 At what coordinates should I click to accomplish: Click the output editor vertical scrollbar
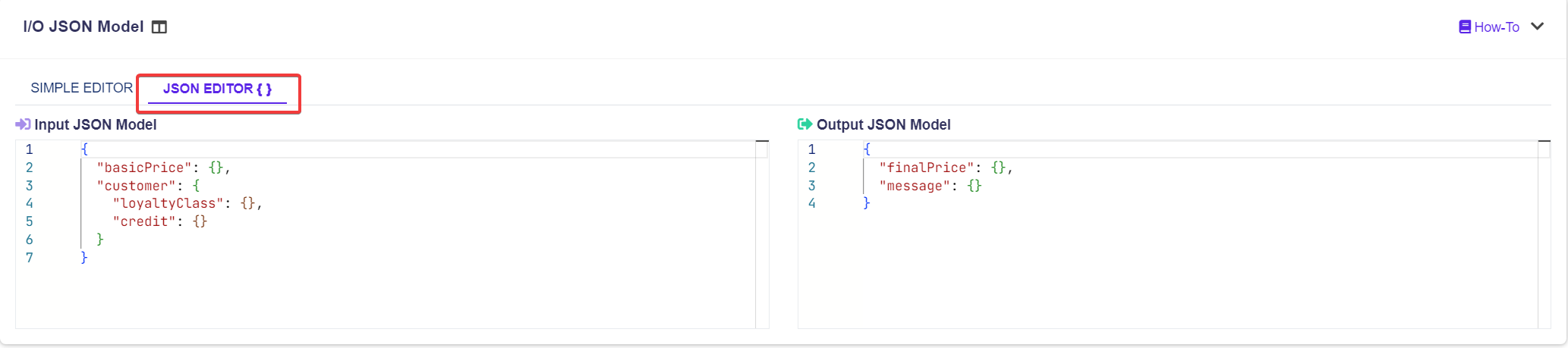coord(1544,234)
